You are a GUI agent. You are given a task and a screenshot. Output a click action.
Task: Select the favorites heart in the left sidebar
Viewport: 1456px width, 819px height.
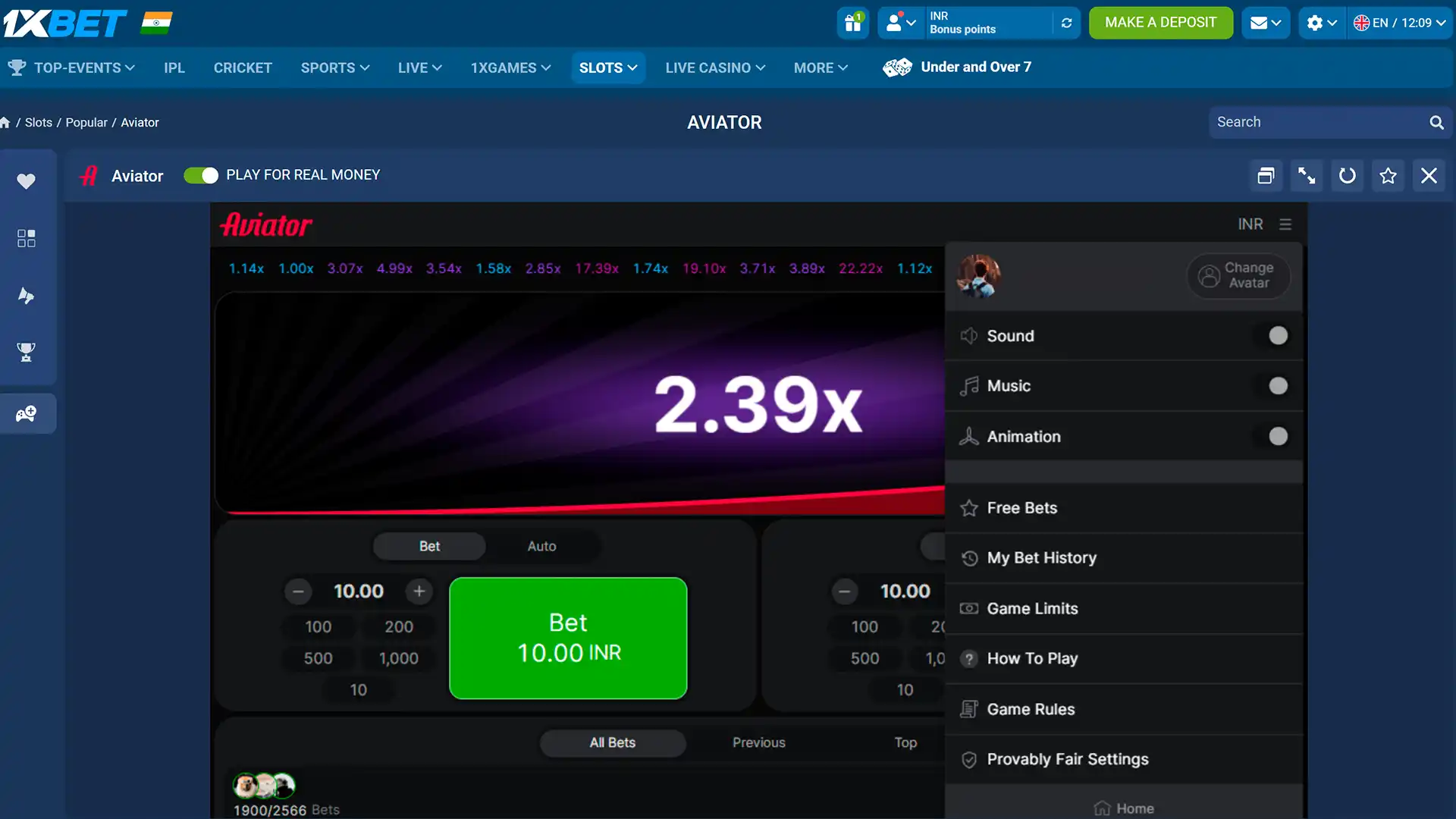[27, 181]
